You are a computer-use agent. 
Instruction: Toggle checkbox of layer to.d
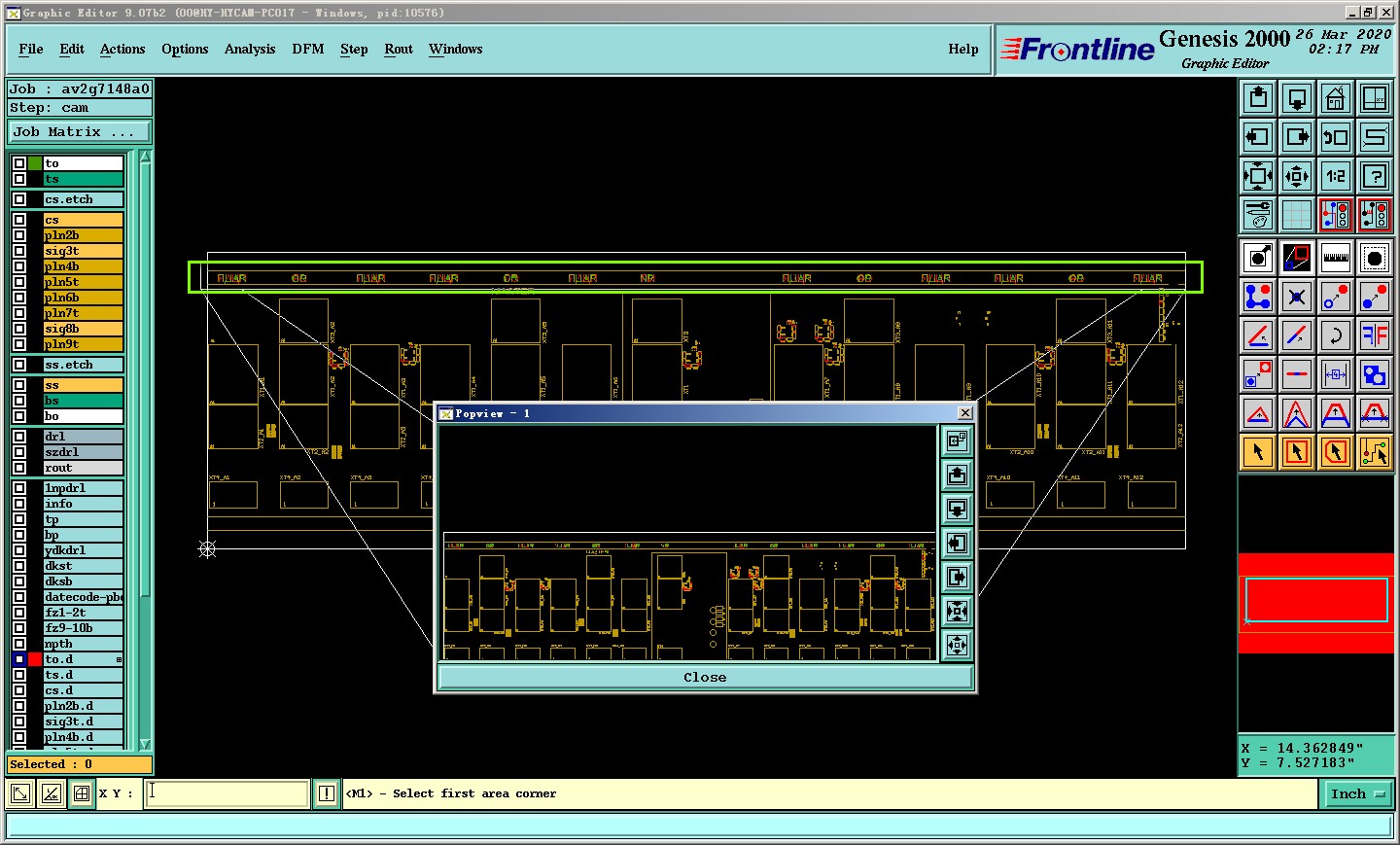point(19,659)
